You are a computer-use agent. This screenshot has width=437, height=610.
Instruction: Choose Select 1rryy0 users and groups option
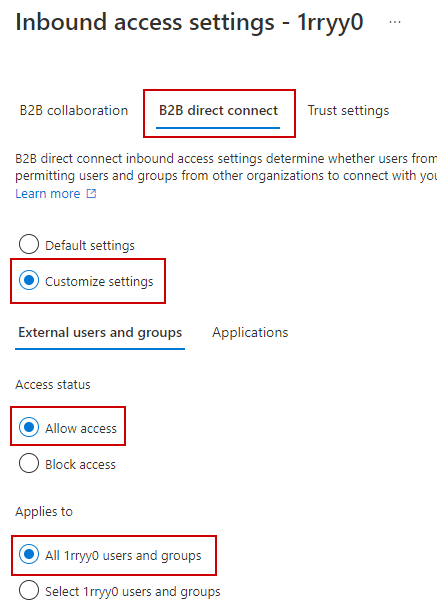[x=29, y=591]
